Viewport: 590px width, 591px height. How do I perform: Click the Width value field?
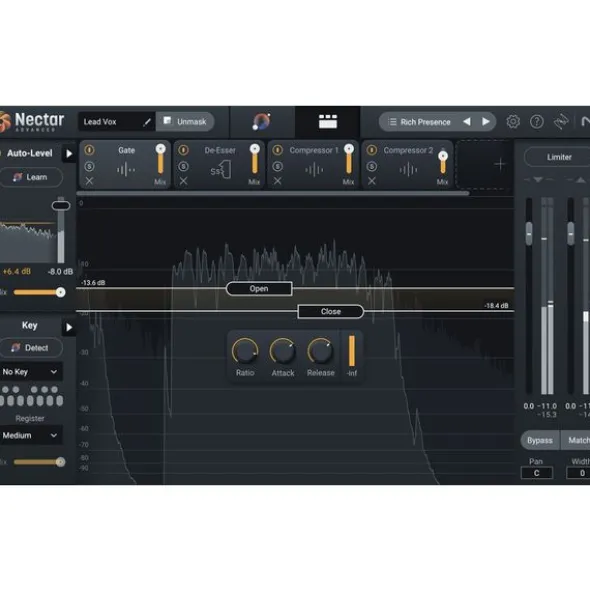tap(579, 473)
